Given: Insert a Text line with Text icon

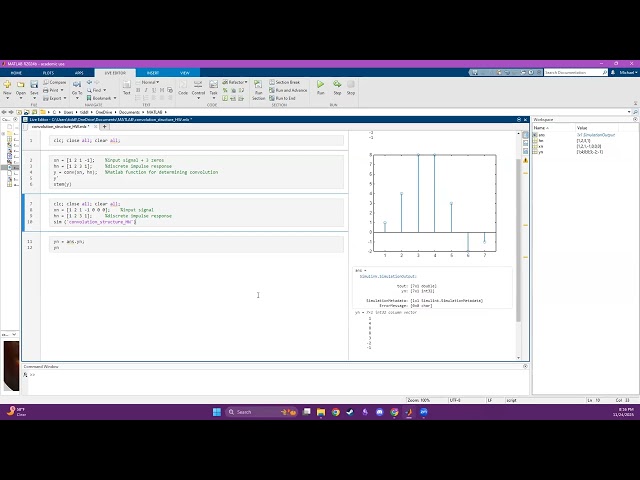Looking at the screenshot, I should click(127, 84).
